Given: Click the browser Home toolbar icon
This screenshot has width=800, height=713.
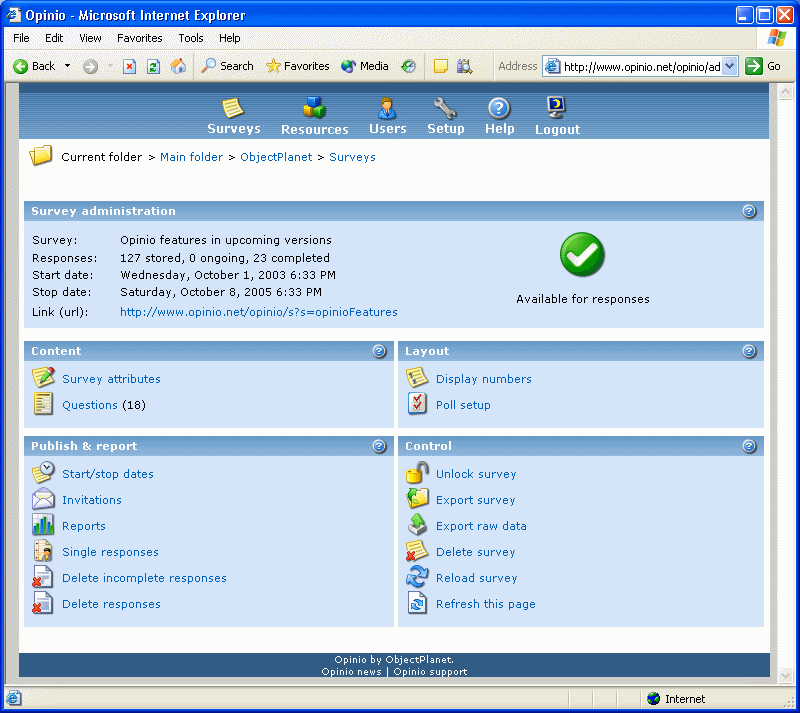Looking at the screenshot, I should point(178,66).
